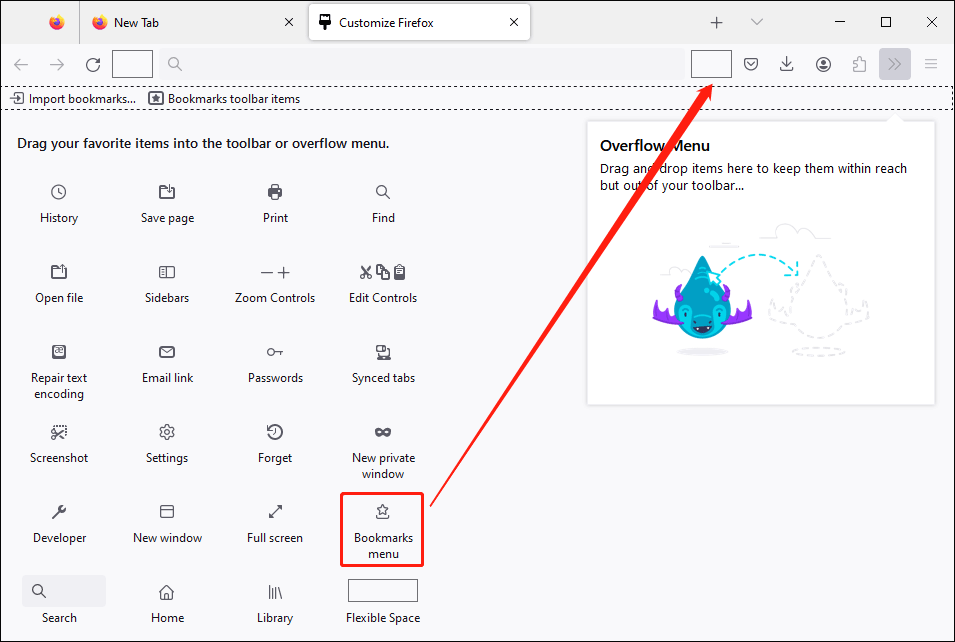Open the overflow menu chevron button

[895, 64]
